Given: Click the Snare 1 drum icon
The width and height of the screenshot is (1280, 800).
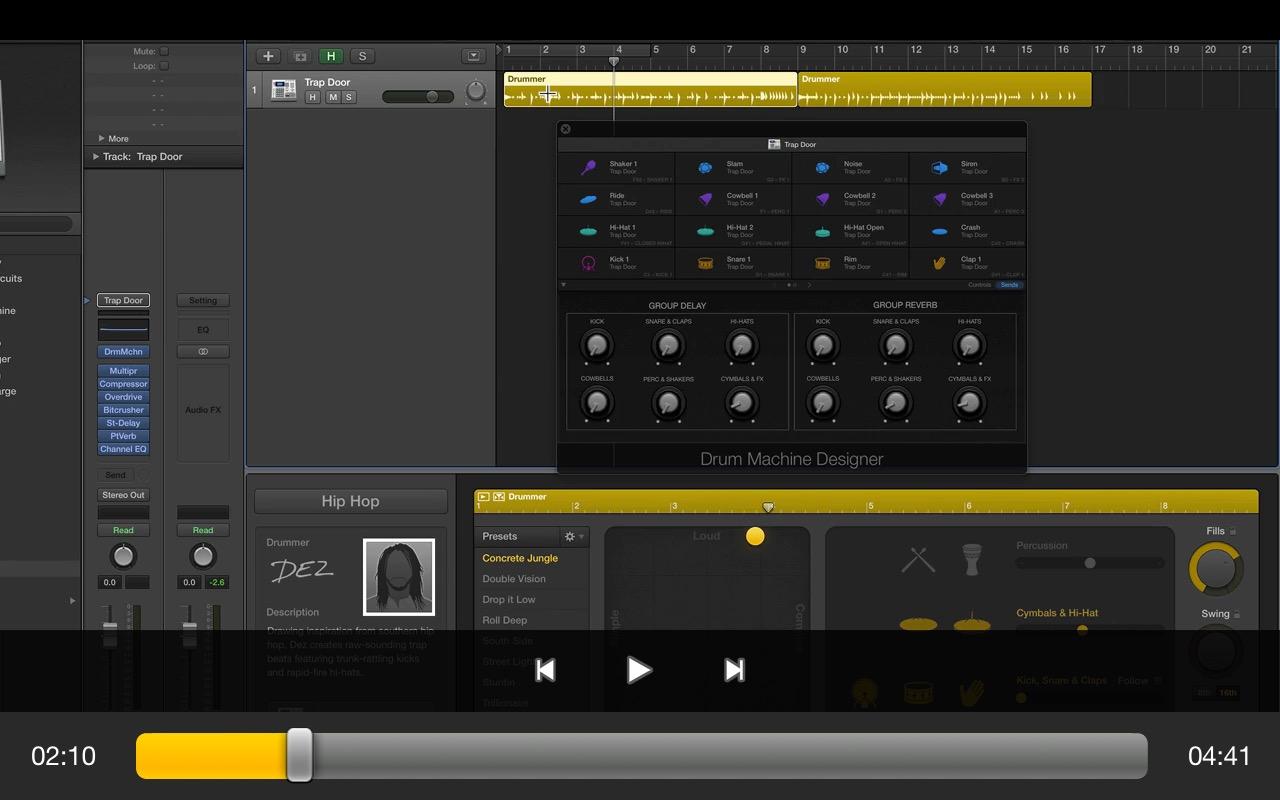Looking at the screenshot, I should tap(706, 263).
